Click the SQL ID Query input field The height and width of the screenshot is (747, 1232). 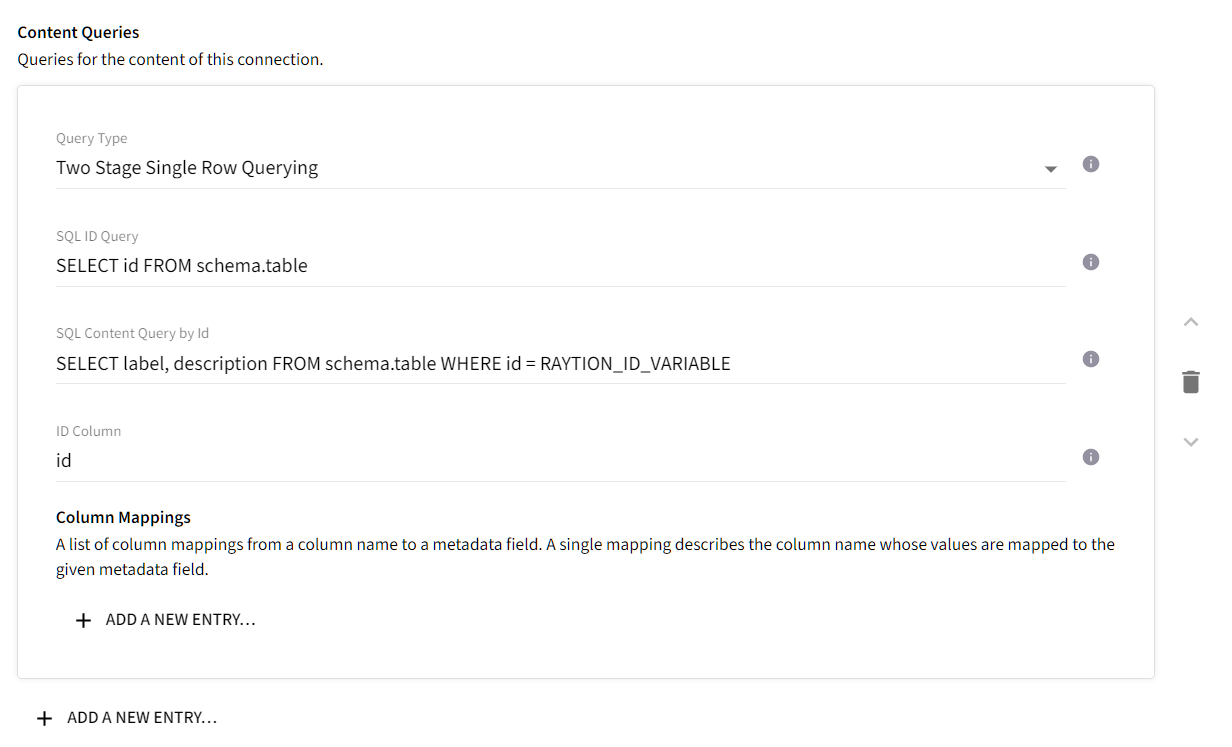[400, 265]
